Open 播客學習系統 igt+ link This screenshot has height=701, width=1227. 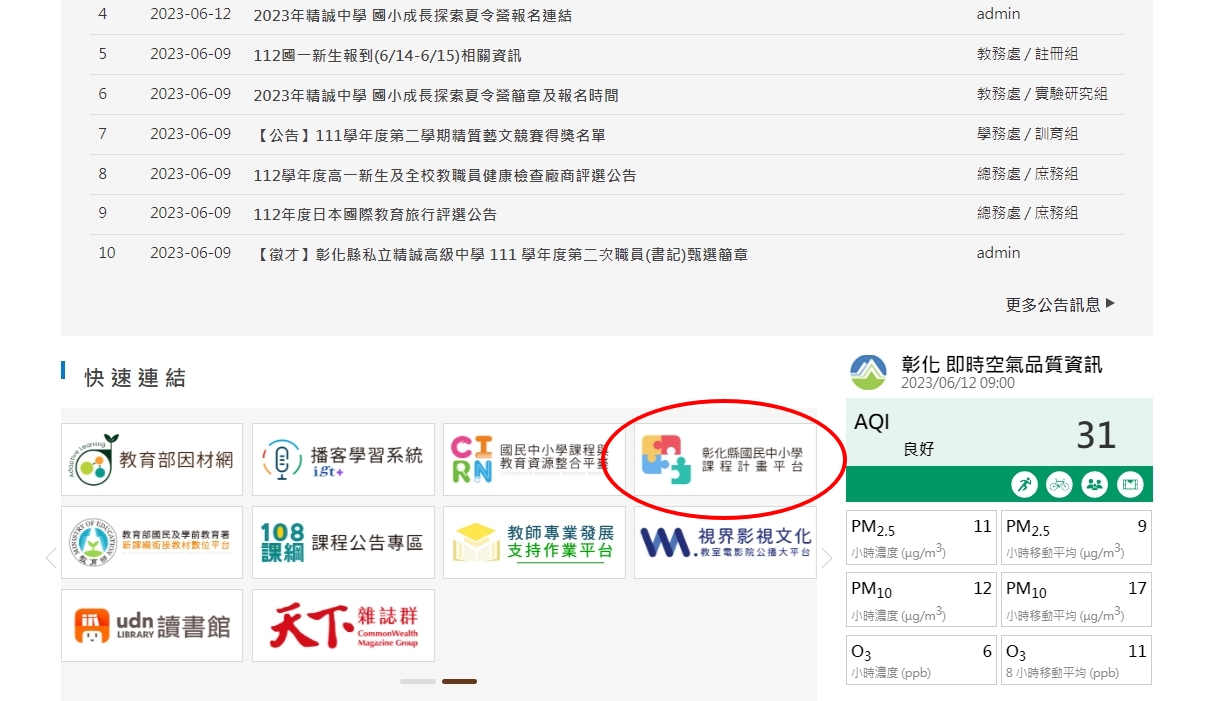coord(343,460)
